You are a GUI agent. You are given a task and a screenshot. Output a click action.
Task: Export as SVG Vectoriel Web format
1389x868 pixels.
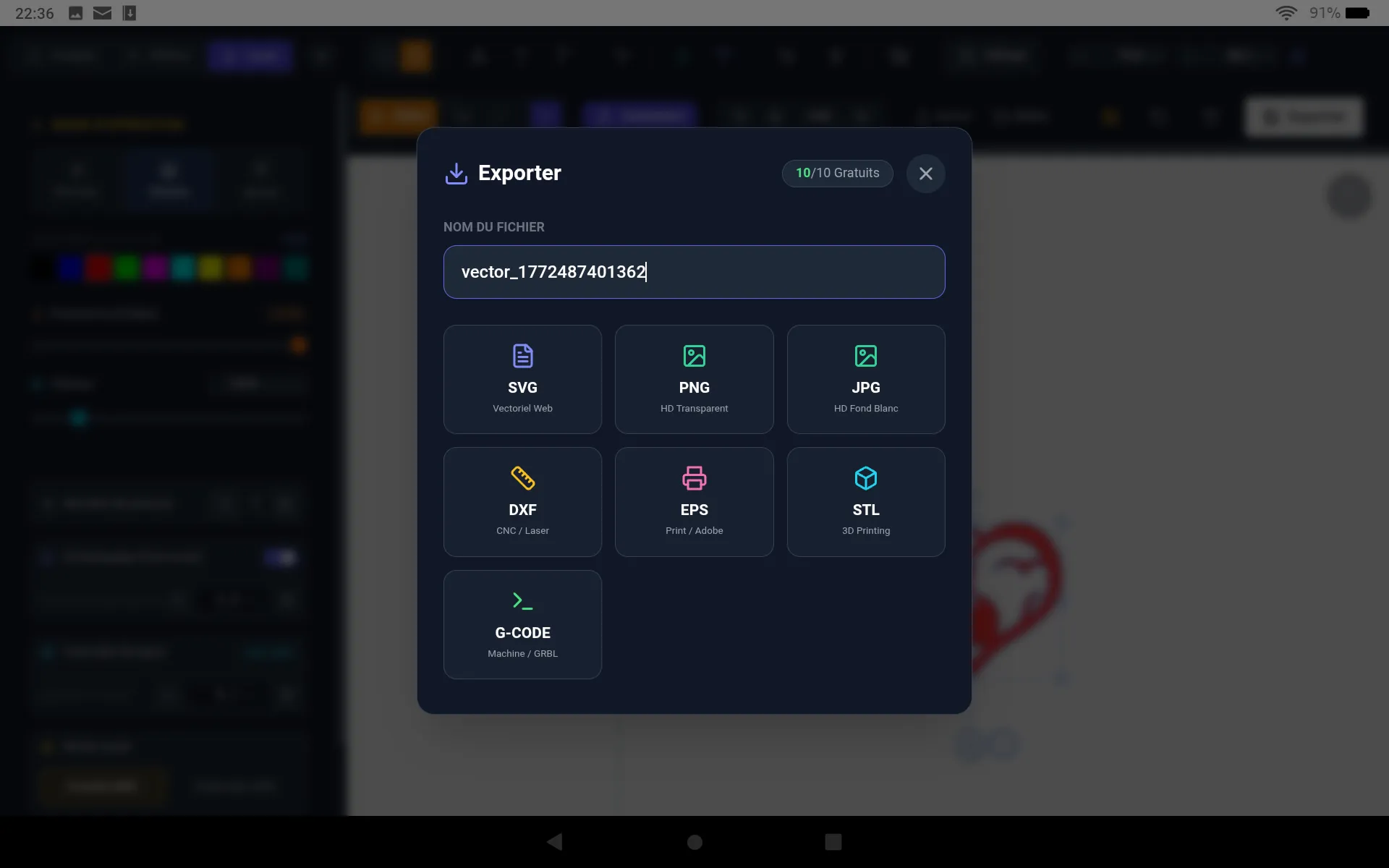click(x=522, y=379)
